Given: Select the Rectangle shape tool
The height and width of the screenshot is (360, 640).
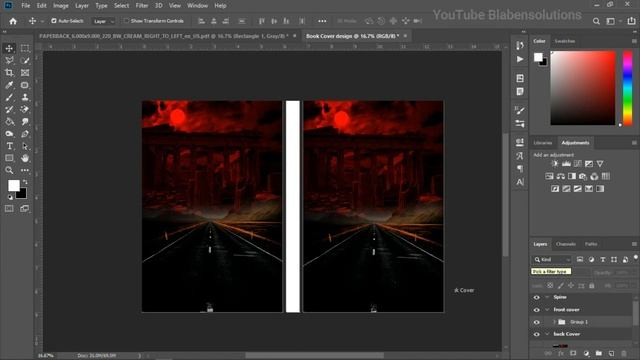Looking at the screenshot, I should pyautogui.click(x=9, y=158).
